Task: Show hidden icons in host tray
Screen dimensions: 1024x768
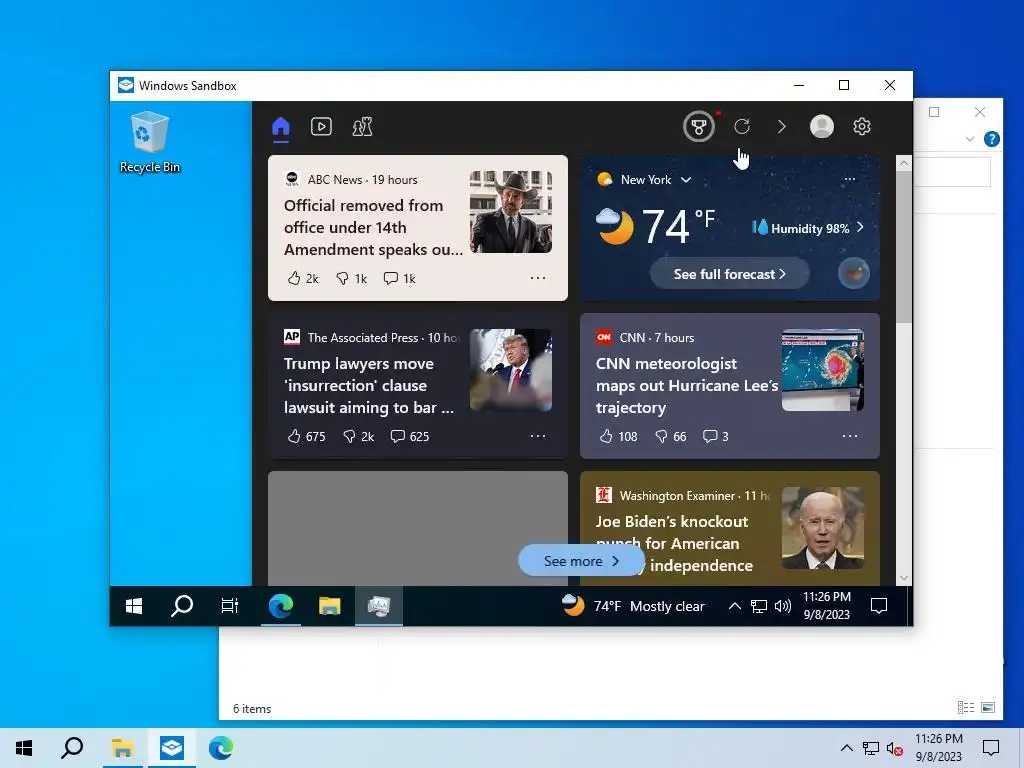Action: pos(846,748)
